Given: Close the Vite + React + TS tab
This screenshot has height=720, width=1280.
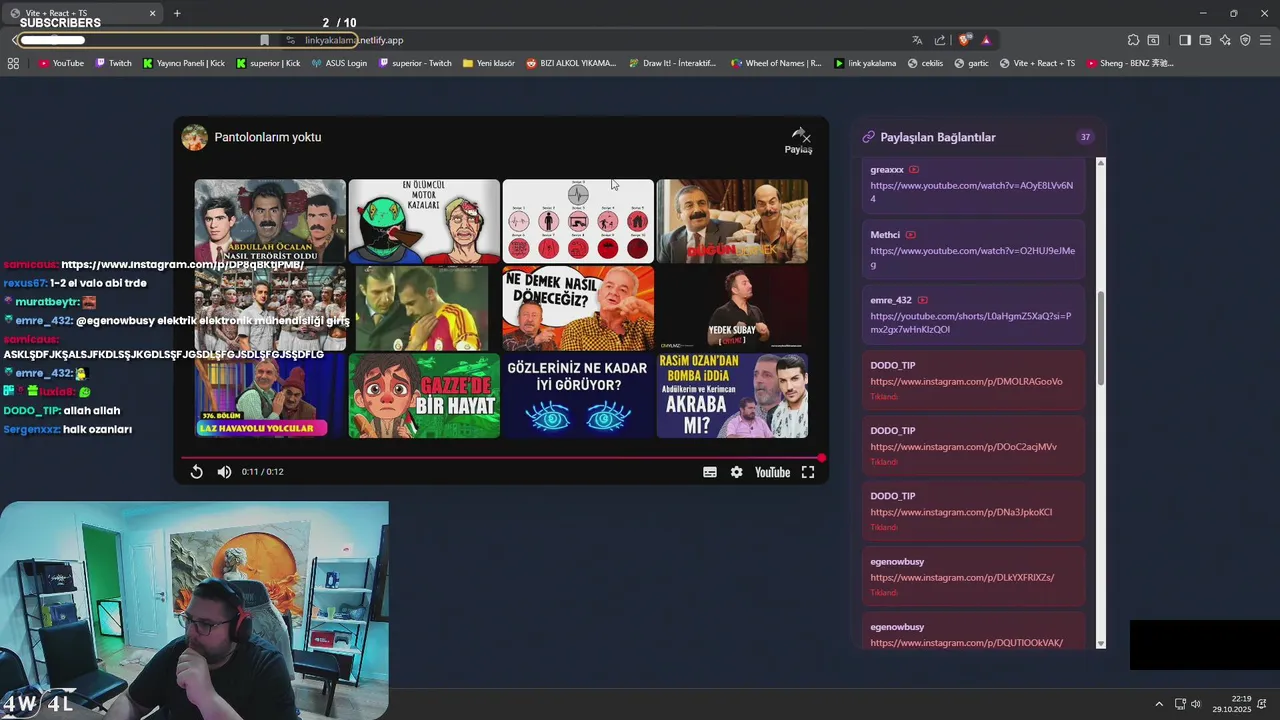Looking at the screenshot, I should (x=152, y=13).
